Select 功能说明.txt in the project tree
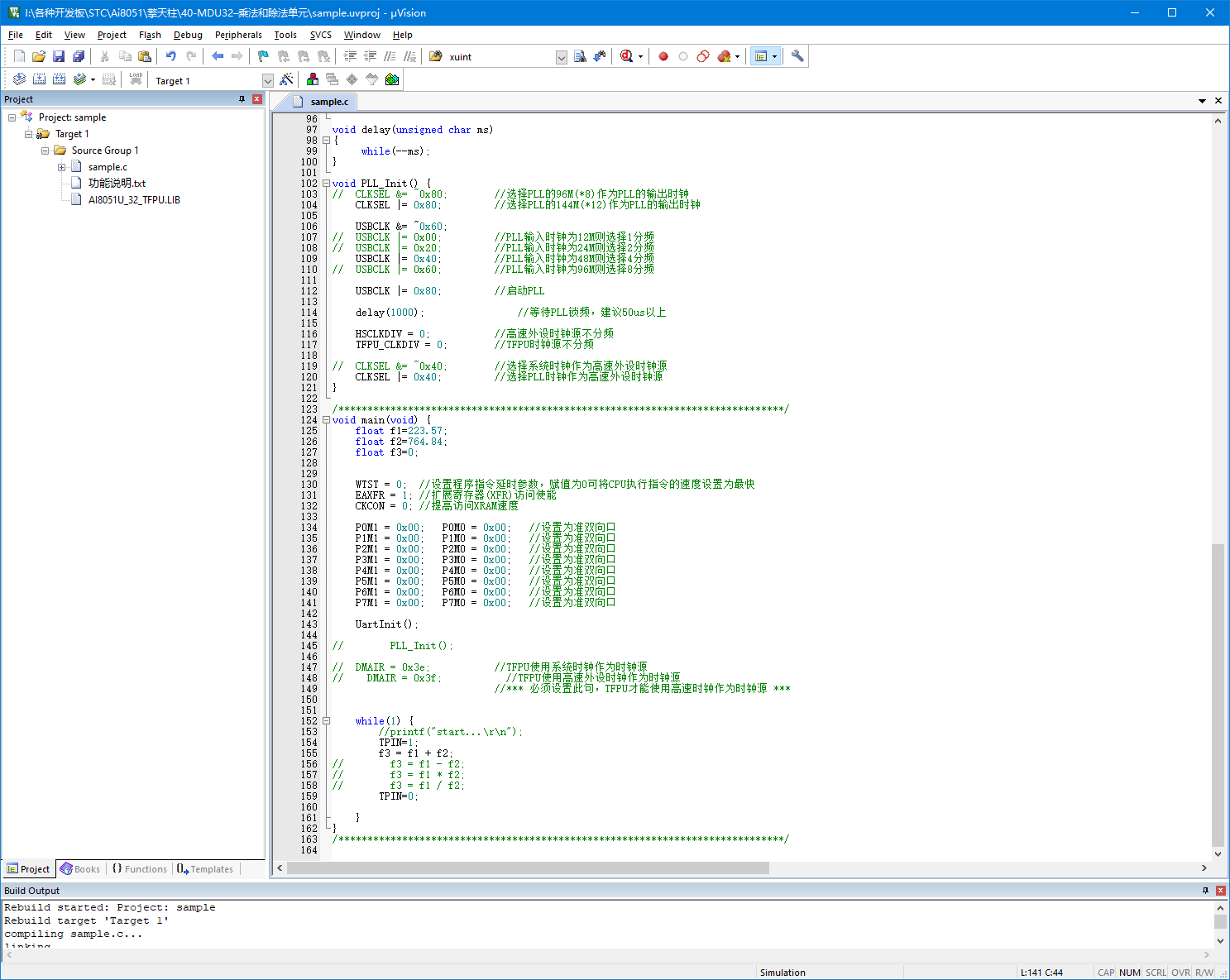The height and width of the screenshot is (980, 1230). pyautogui.click(x=117, y=184)
